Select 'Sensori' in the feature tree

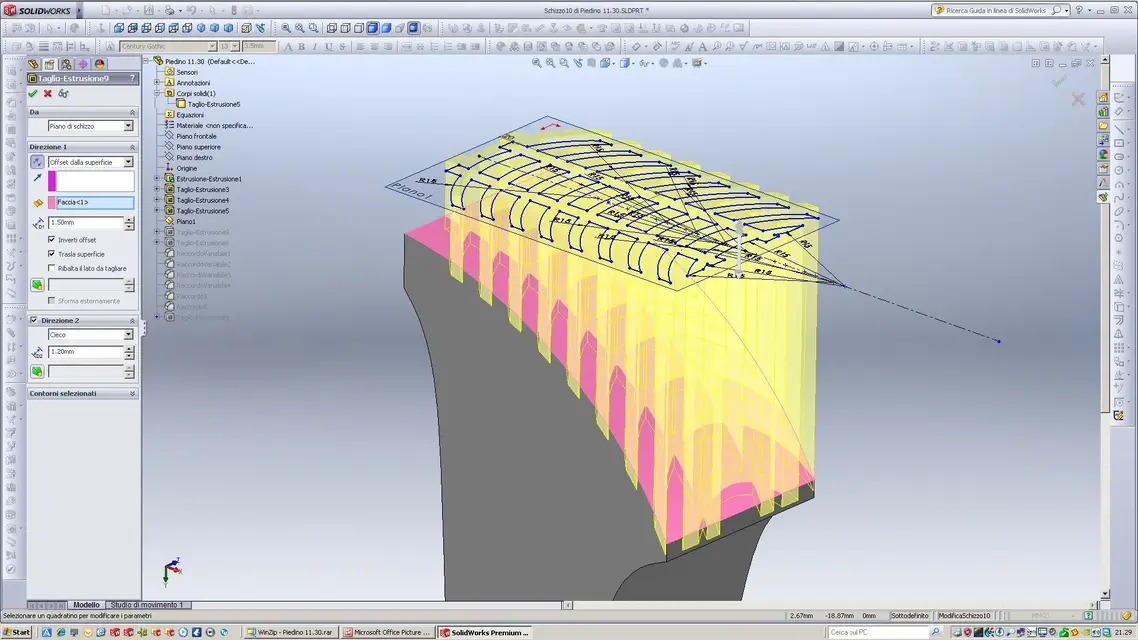187,73
